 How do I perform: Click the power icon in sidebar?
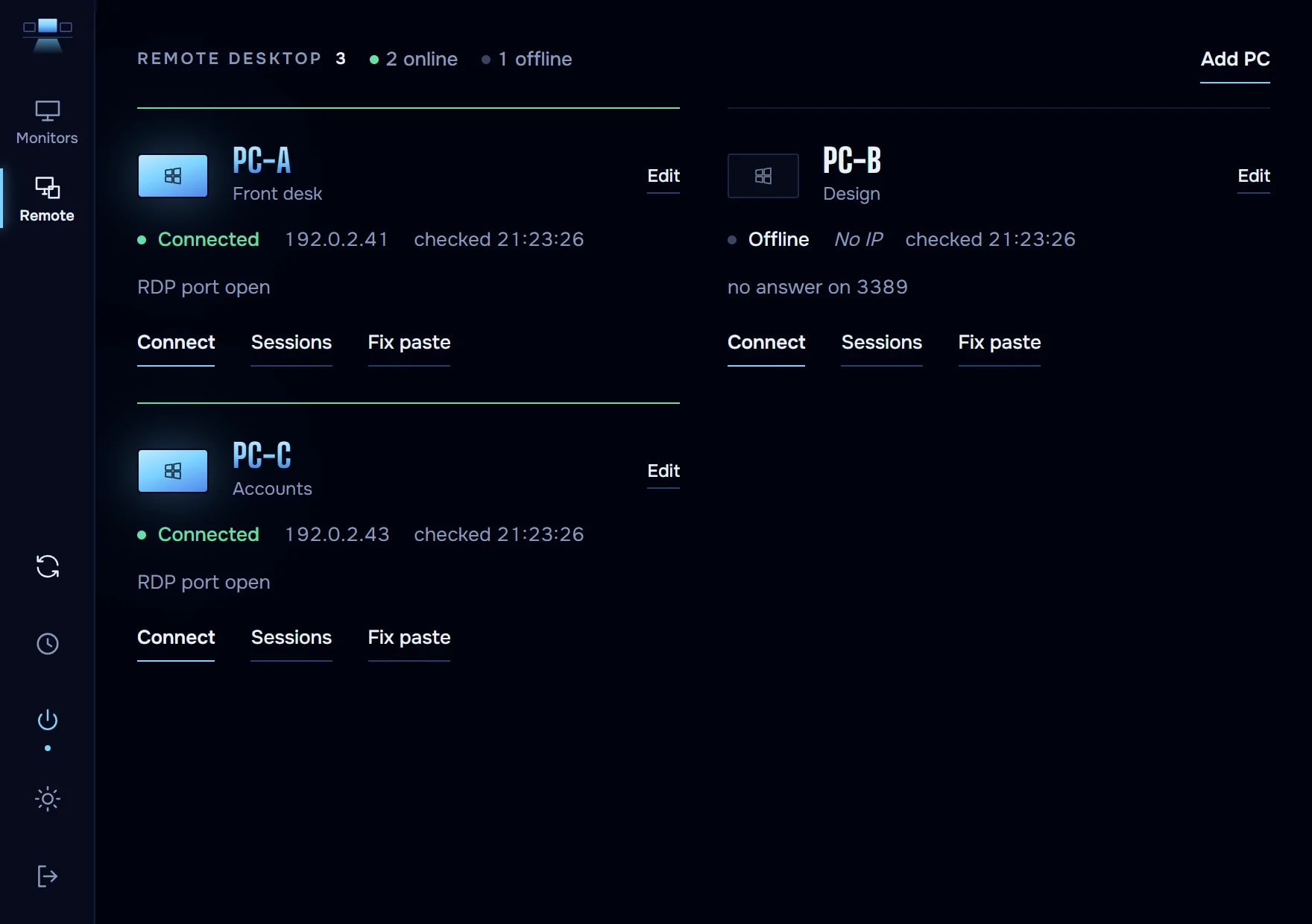[x=48, y=721]
